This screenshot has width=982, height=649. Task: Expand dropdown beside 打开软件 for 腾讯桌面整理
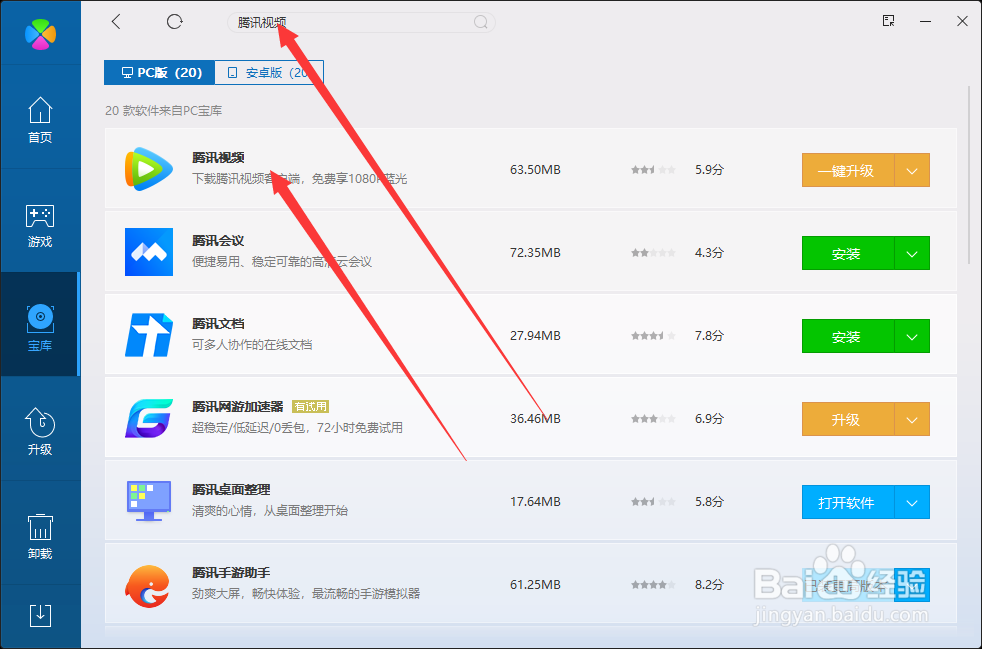coord(912,502)
